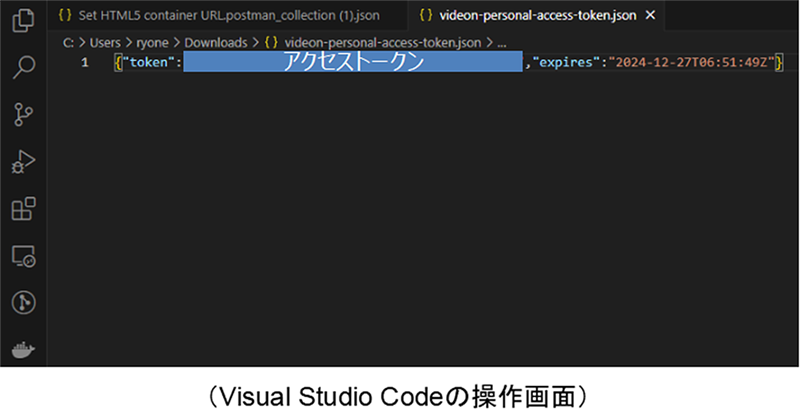Click the highlighted アクセストークン selection

coord(353,61)
